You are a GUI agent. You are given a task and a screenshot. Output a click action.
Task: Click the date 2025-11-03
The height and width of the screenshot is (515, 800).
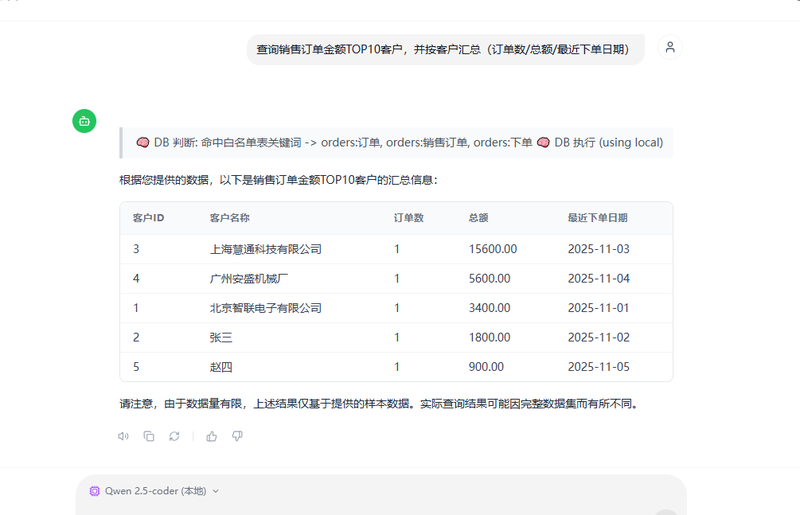pos(598,249)
